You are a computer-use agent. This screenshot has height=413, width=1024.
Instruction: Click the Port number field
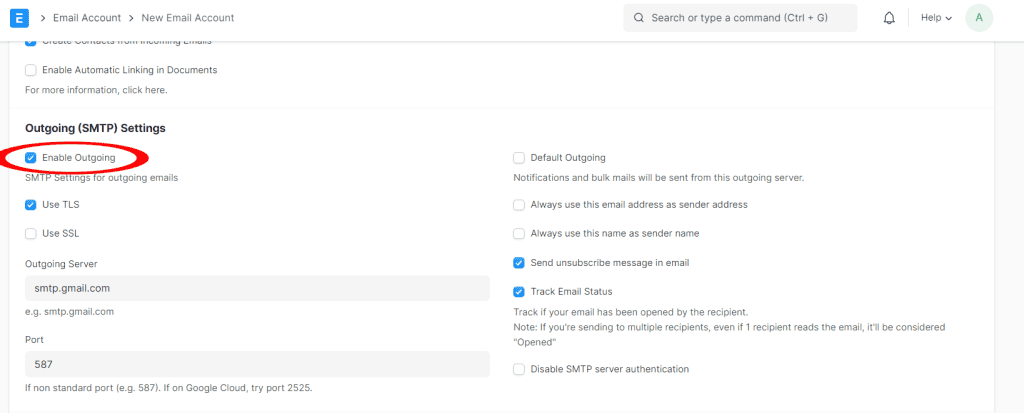click(x=256, y=365)
